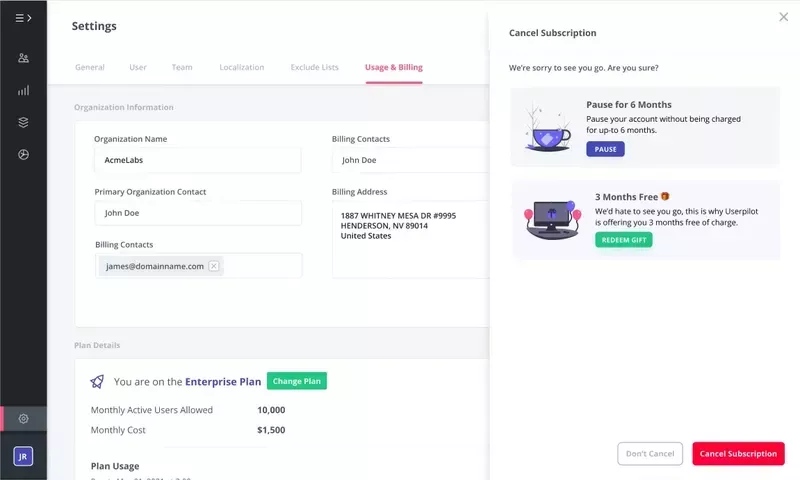Image resolution: width=800 pixels, height=480 pixels.
Task: Open the analytics bar chart icon
Action: (x=23, y=90)
